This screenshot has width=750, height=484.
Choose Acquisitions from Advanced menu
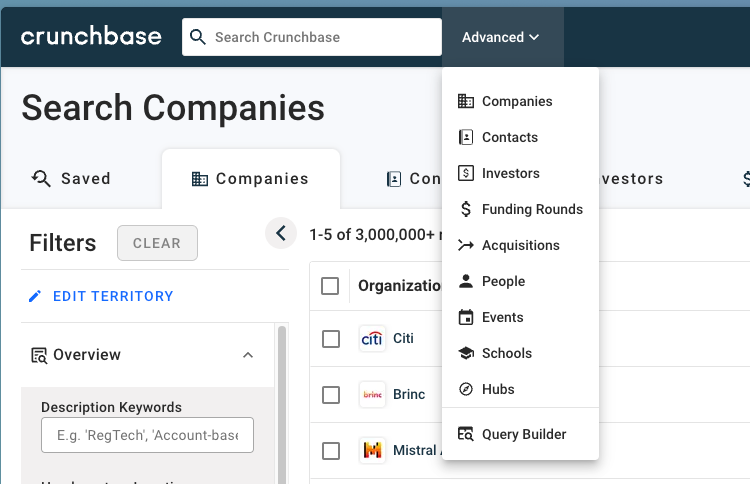[x=520, y=245]
